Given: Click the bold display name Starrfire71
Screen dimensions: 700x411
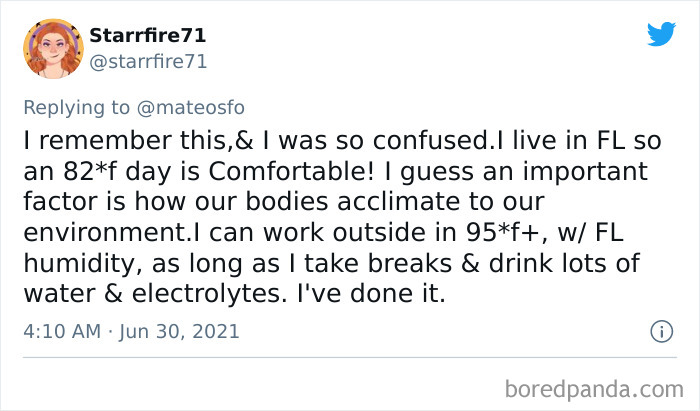Looking at the screenshot, I should click(147, 36).
